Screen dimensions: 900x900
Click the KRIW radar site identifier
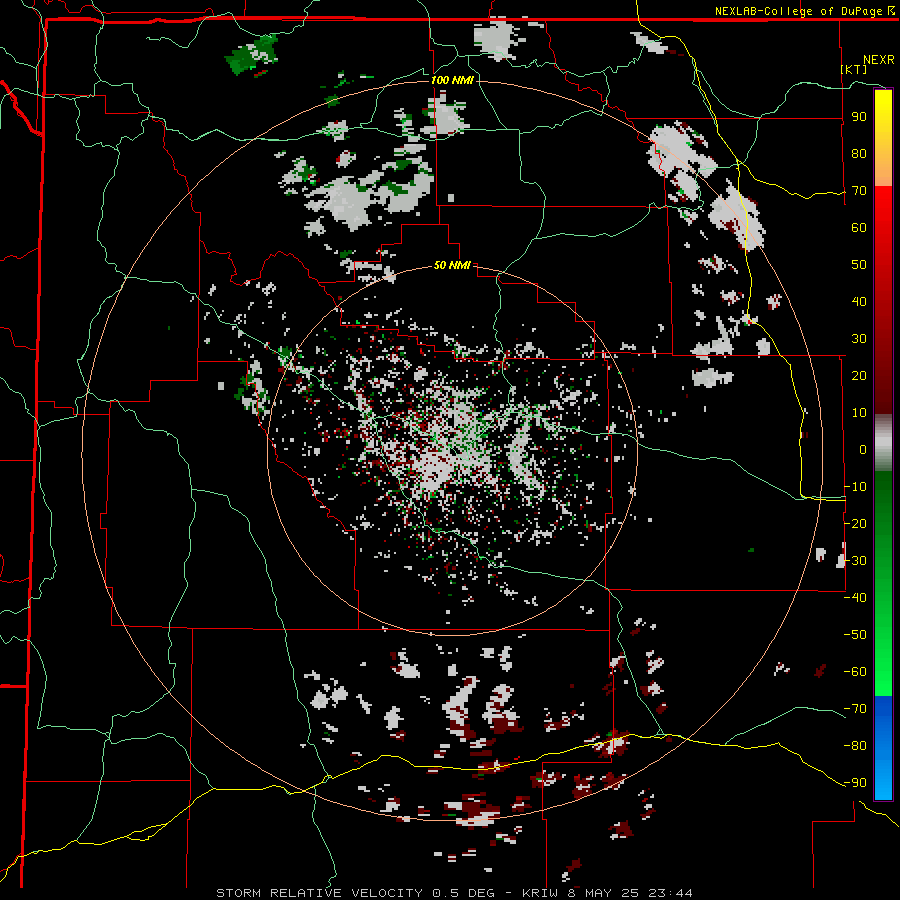point(540,893)
